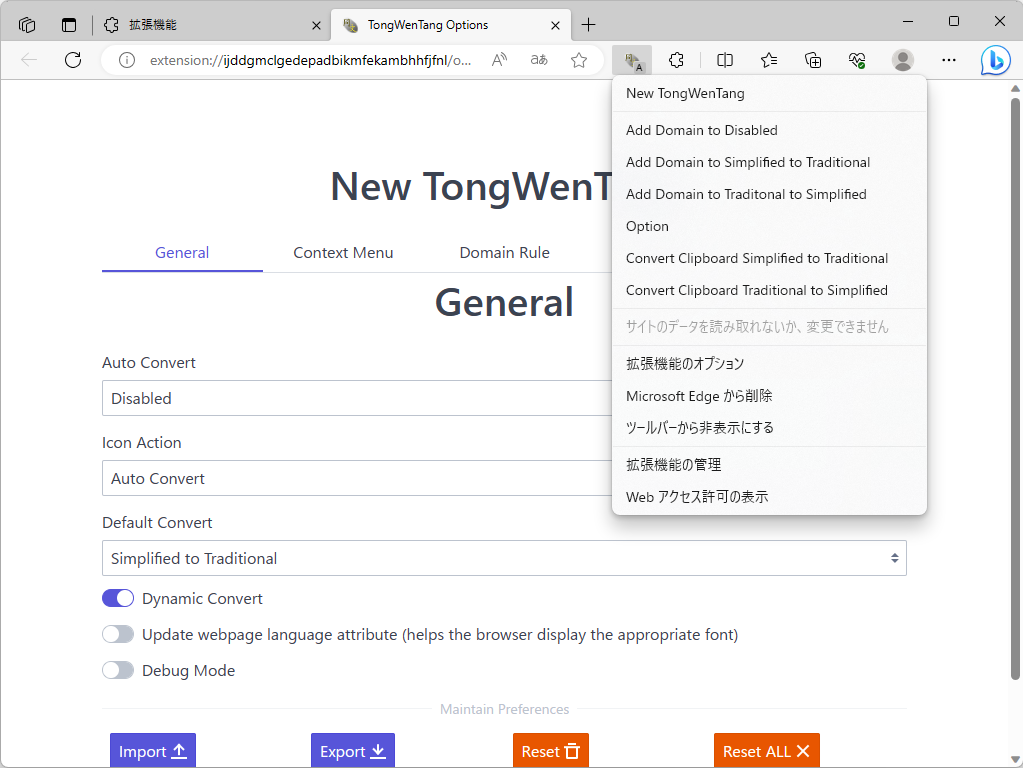The width and height of the screenshot is (1023, 768).
Task: Toggle the Dynamic Convert switch
Action: click(x=118, y=598)
